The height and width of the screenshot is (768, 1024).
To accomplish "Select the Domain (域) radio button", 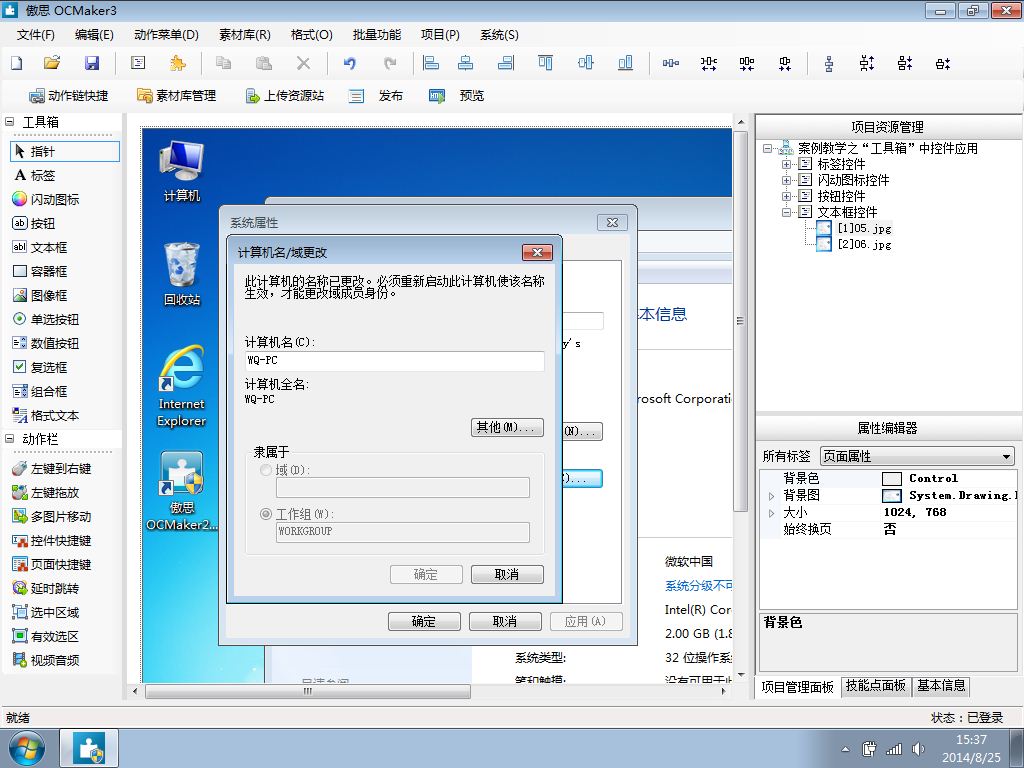I will tap(266, 470).
